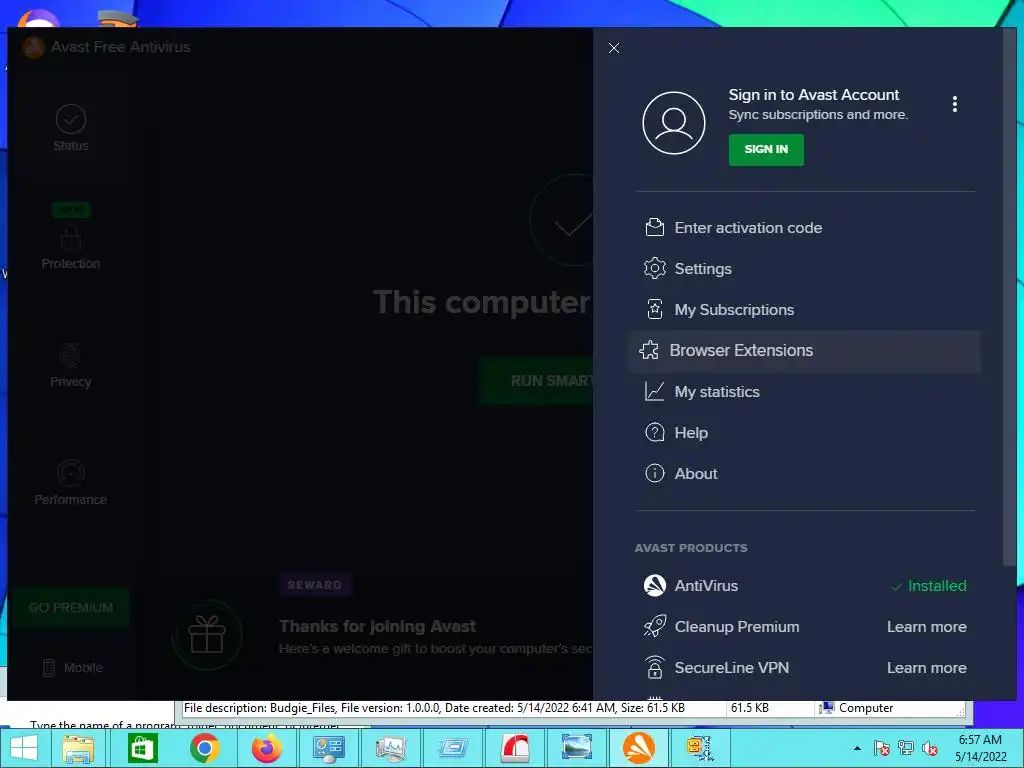Show hidden icons in system tray

857,748
